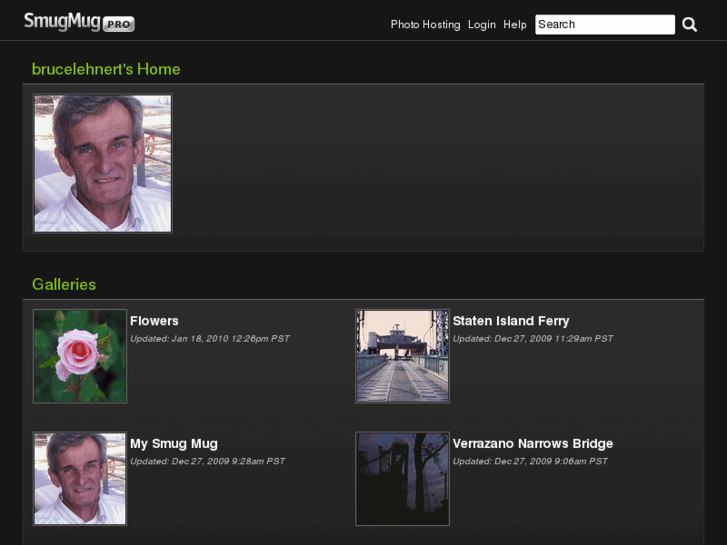Click the Verrazano Narrows Bridge title
The height and width of the screenshot is (545, 727).
532,443
